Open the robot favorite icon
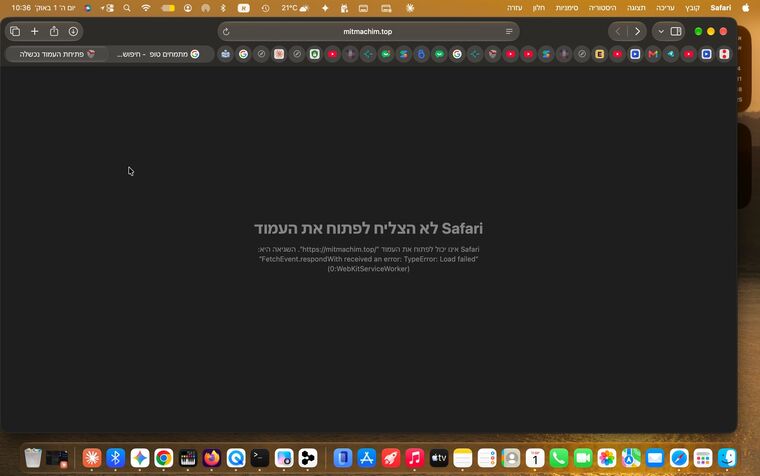 (x=226, y=54)
